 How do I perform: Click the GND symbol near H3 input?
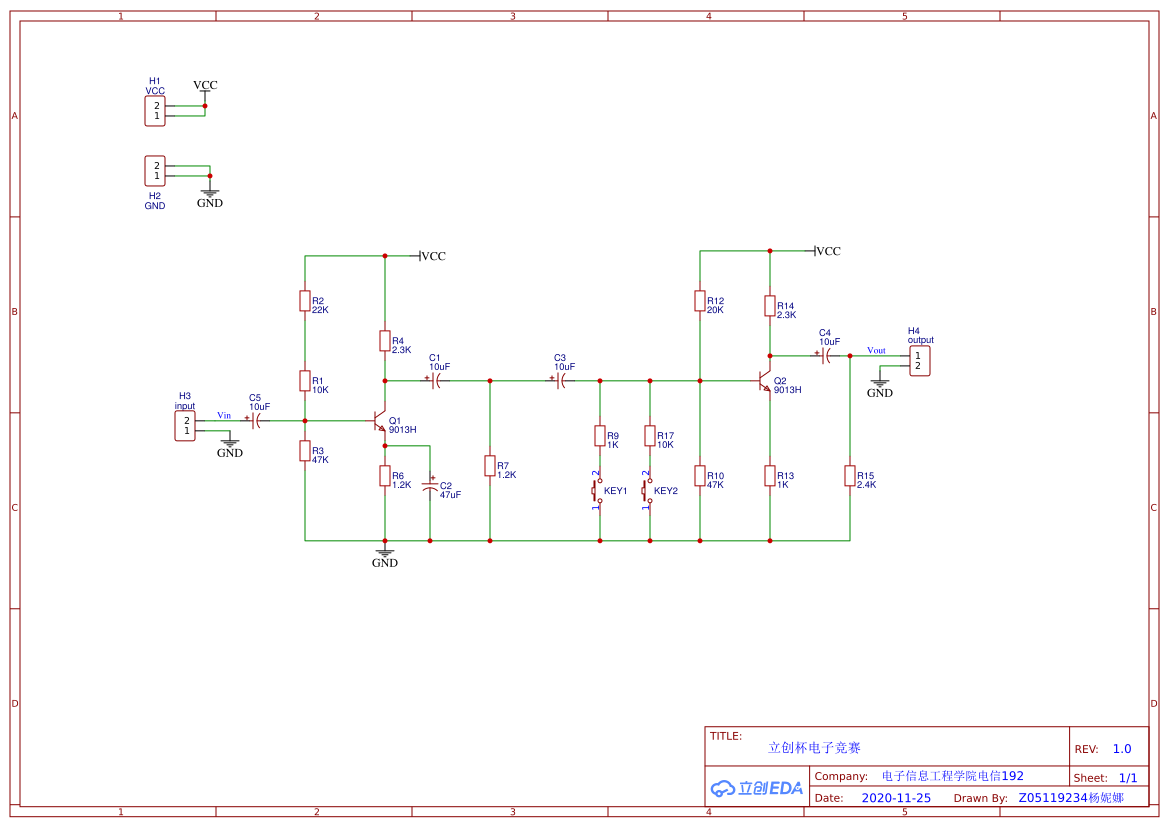point(230,447)
